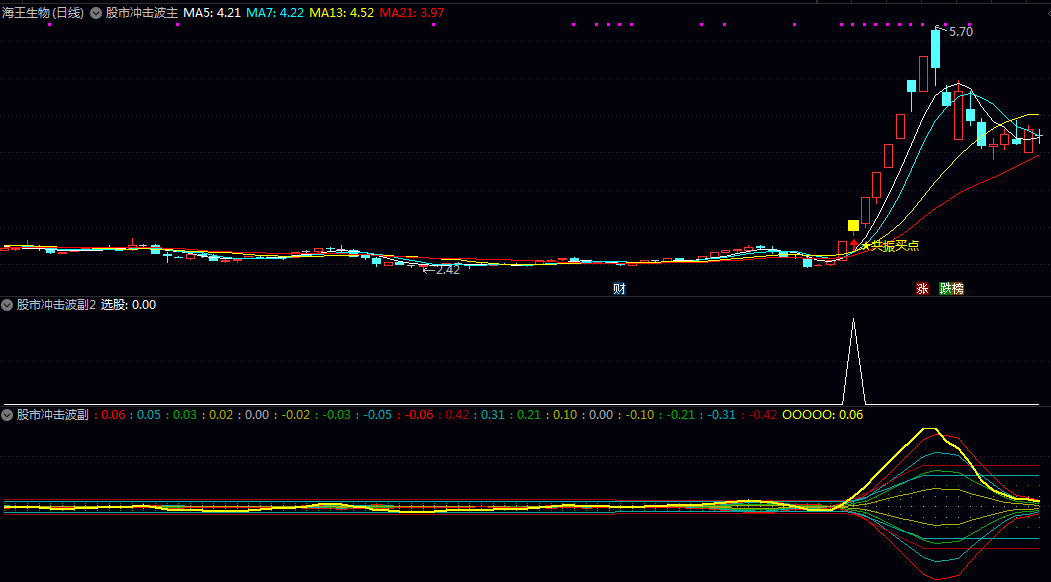Click the yellow square signal marker

coord(853,225)
